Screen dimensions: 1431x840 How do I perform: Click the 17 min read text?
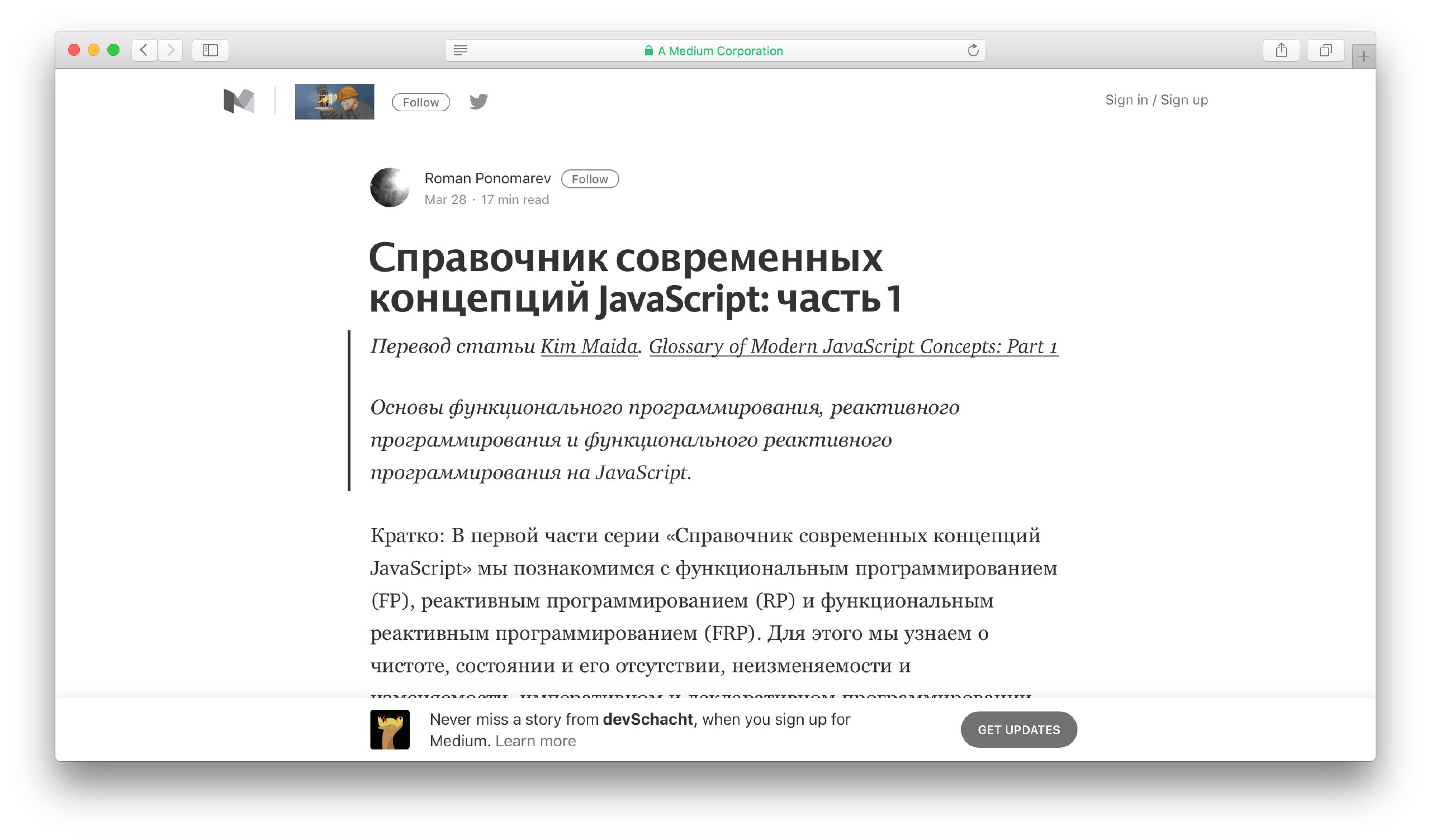click(x=514, y=200)
